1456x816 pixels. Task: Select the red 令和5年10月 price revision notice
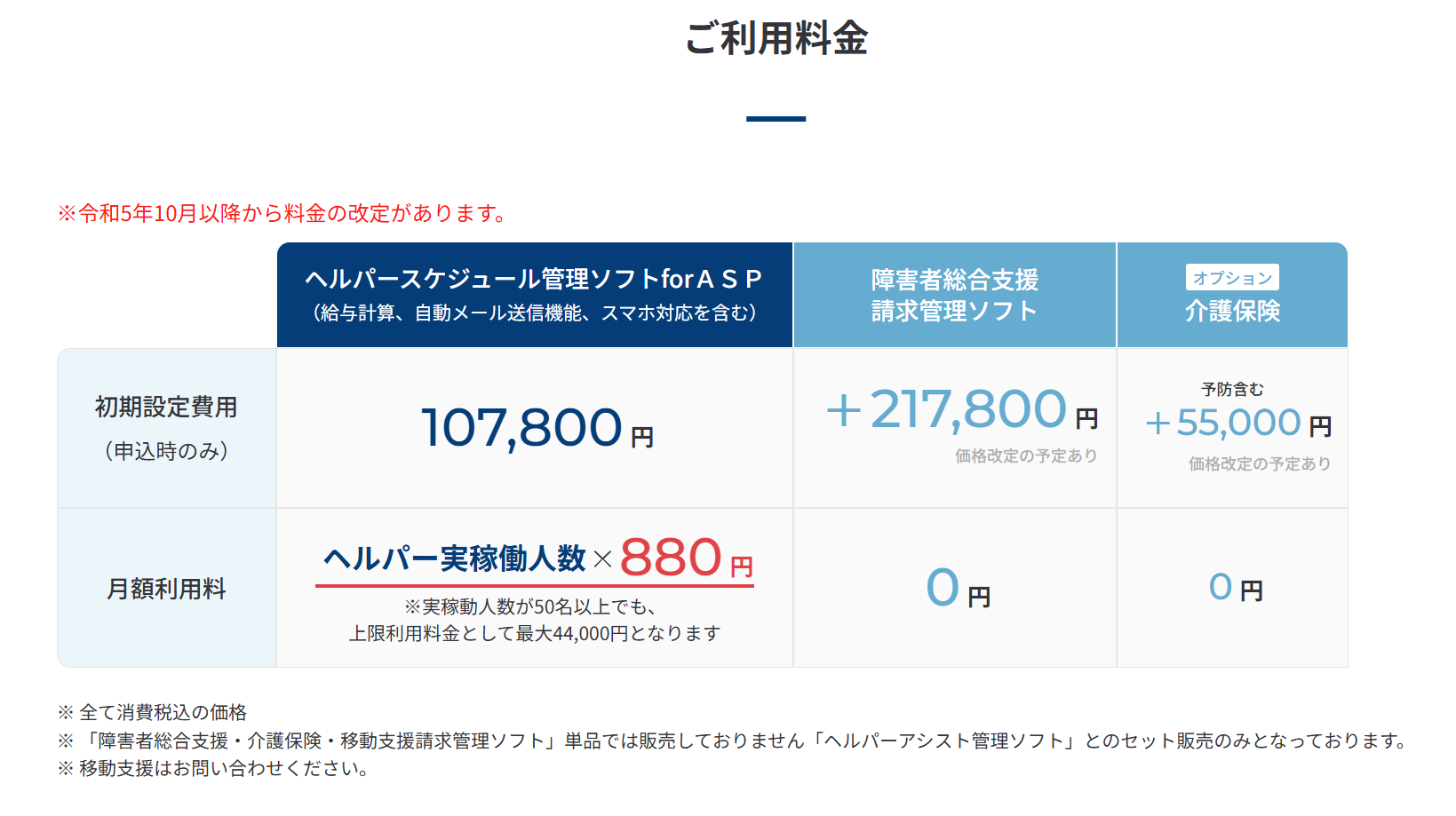point(282,213)
